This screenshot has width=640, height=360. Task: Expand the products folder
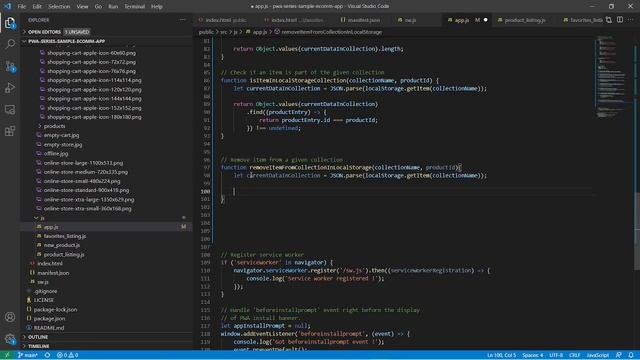(x=54, y=126)
